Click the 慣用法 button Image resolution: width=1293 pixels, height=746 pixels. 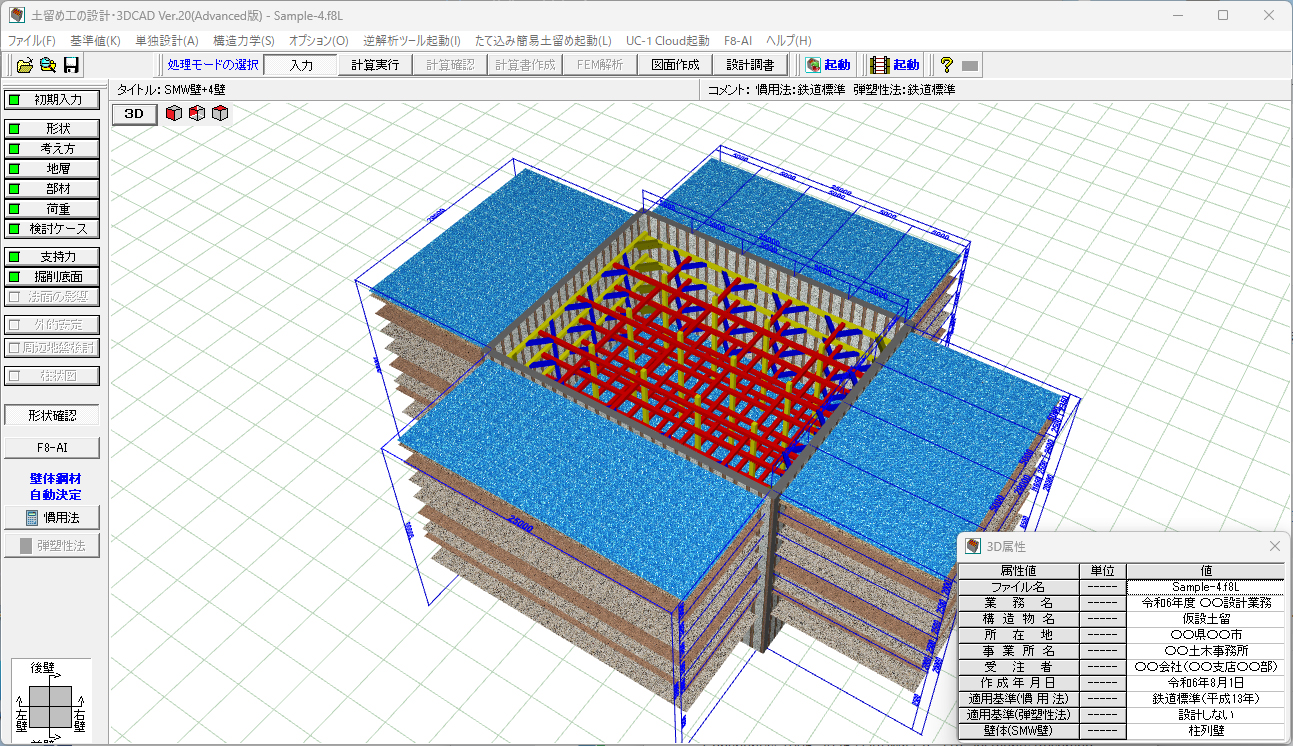[x=52, y=518]
